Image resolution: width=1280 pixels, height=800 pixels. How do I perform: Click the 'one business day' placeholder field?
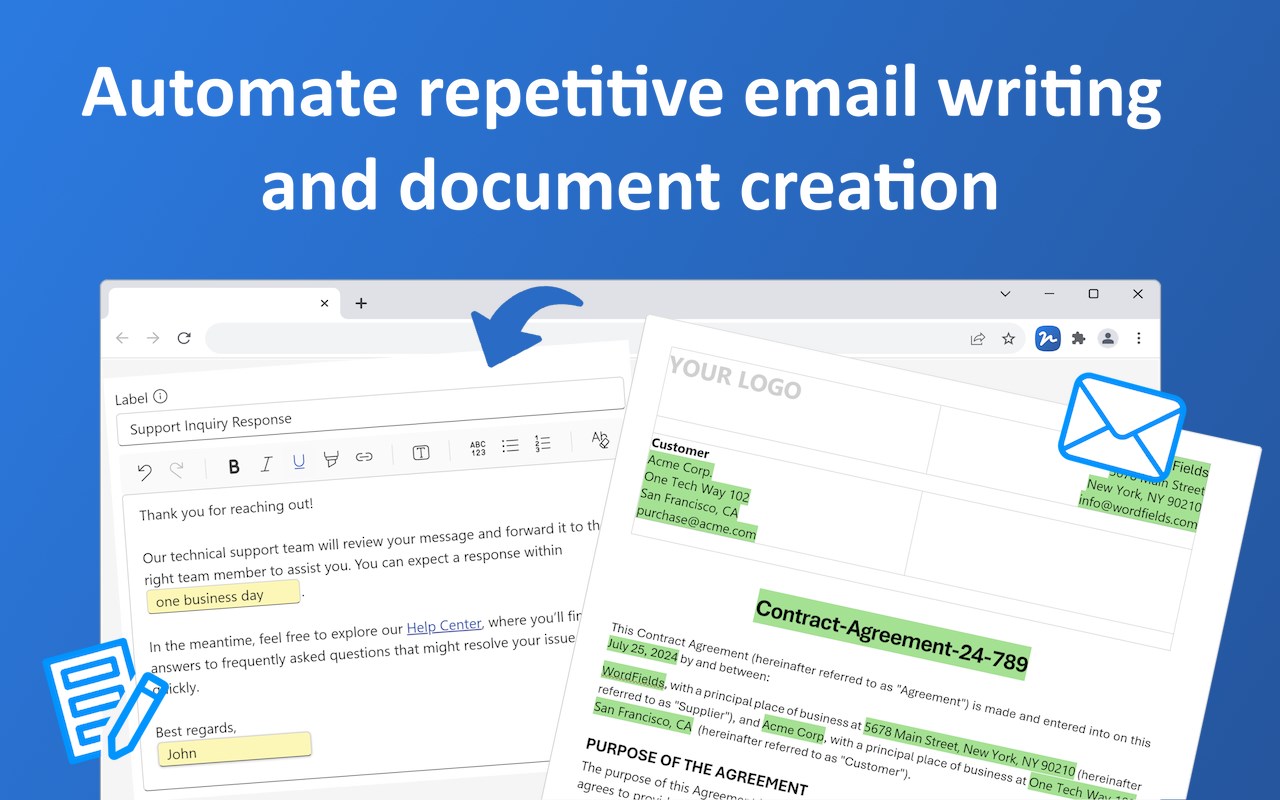(224, 596)
